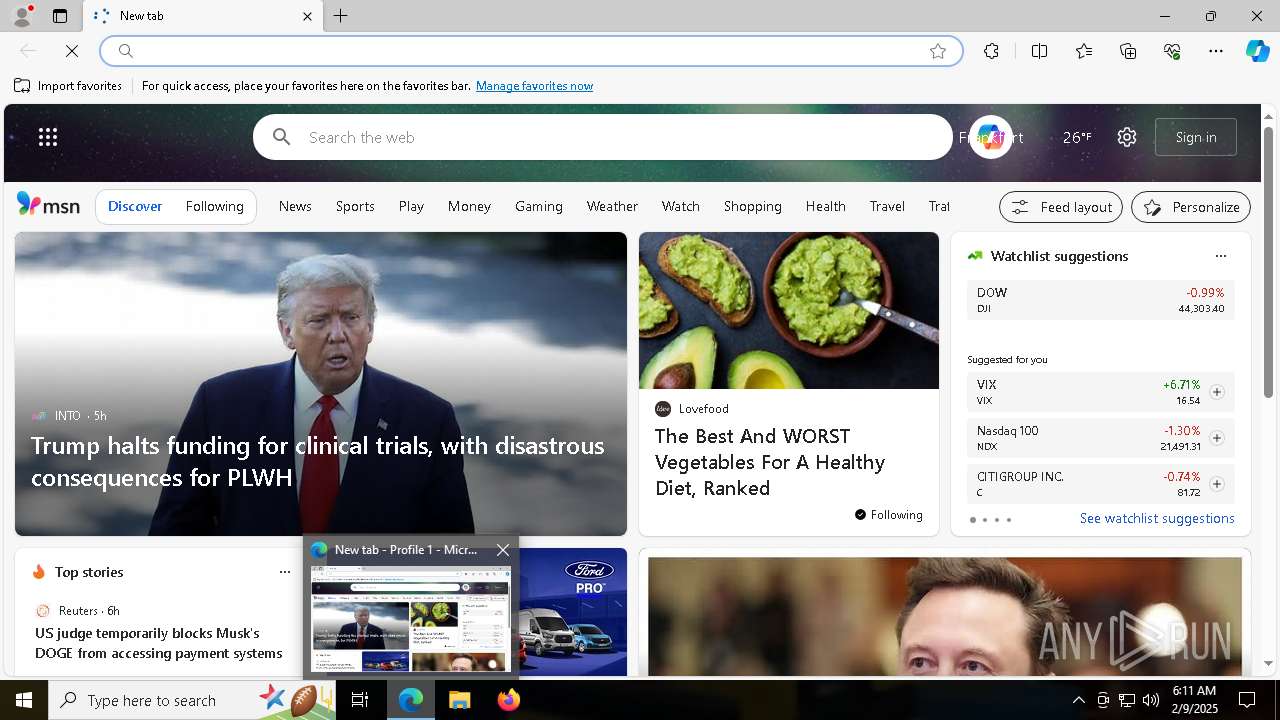Launch Firefox from the taskbar

coord(509,700)
